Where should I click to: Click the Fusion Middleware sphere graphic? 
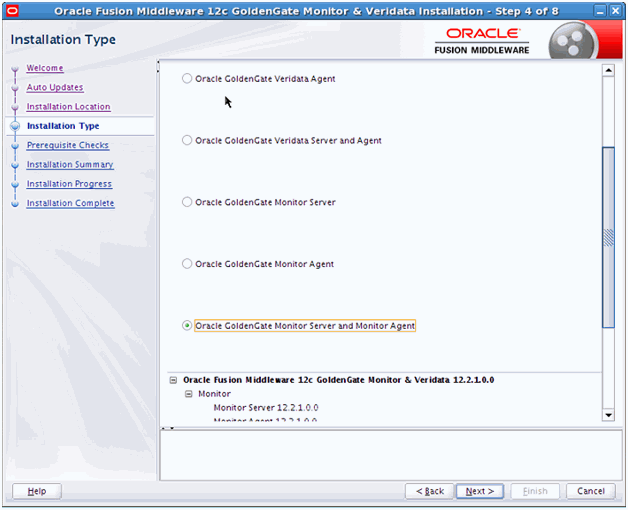tap(572, 40)
